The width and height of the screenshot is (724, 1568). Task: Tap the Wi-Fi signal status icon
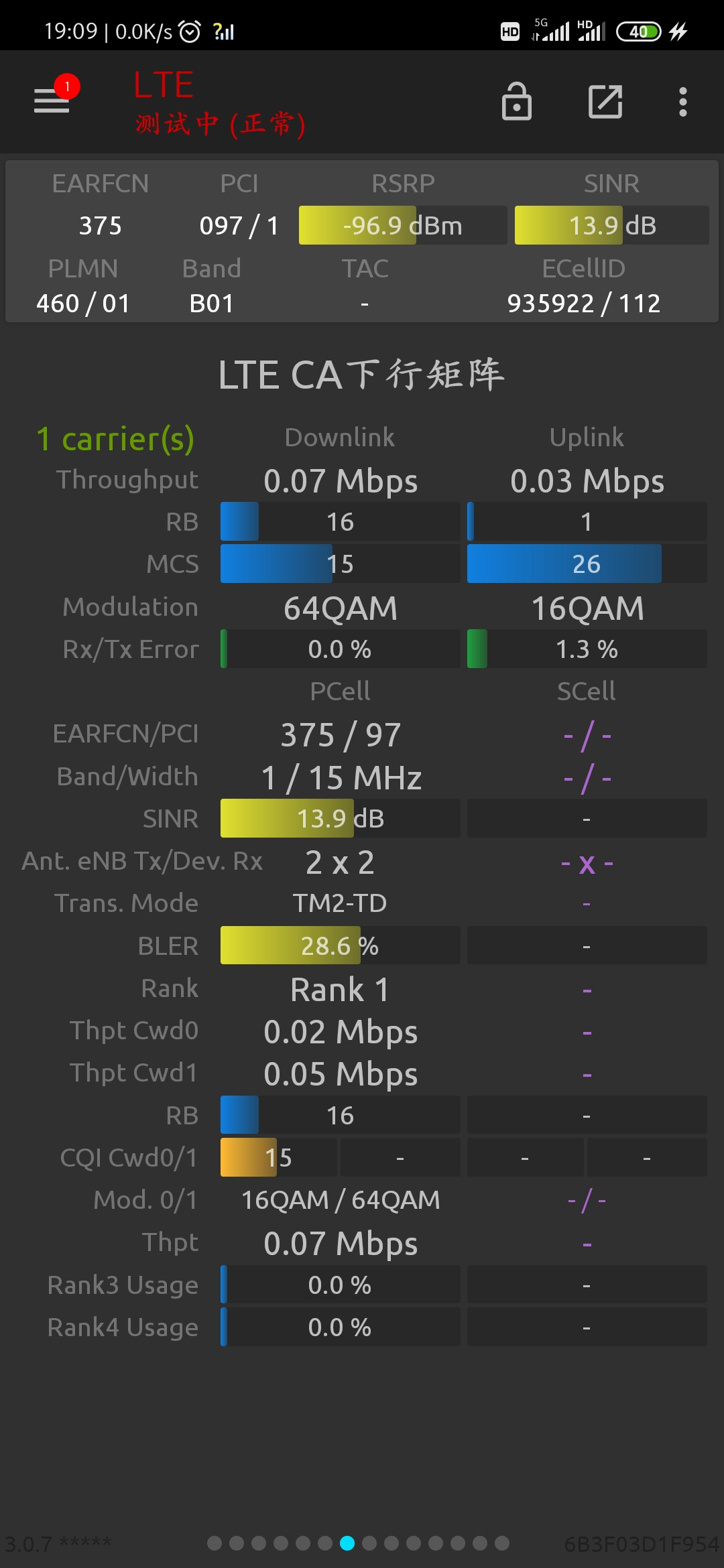coord(224,31)
